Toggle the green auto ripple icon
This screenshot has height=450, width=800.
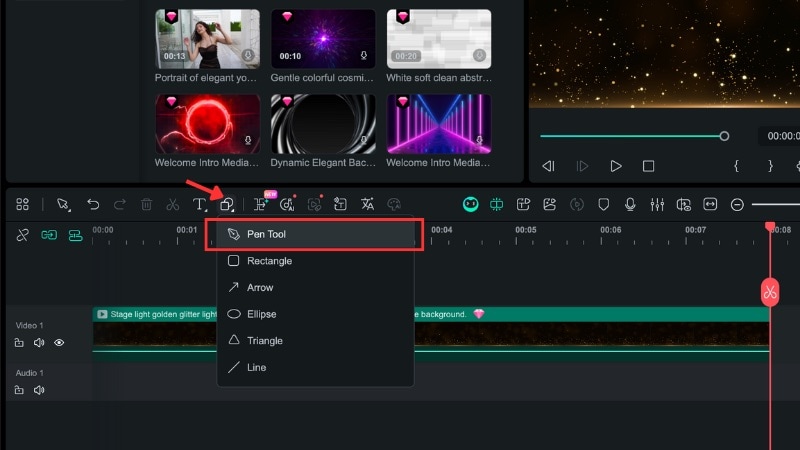tap(496, 205)
